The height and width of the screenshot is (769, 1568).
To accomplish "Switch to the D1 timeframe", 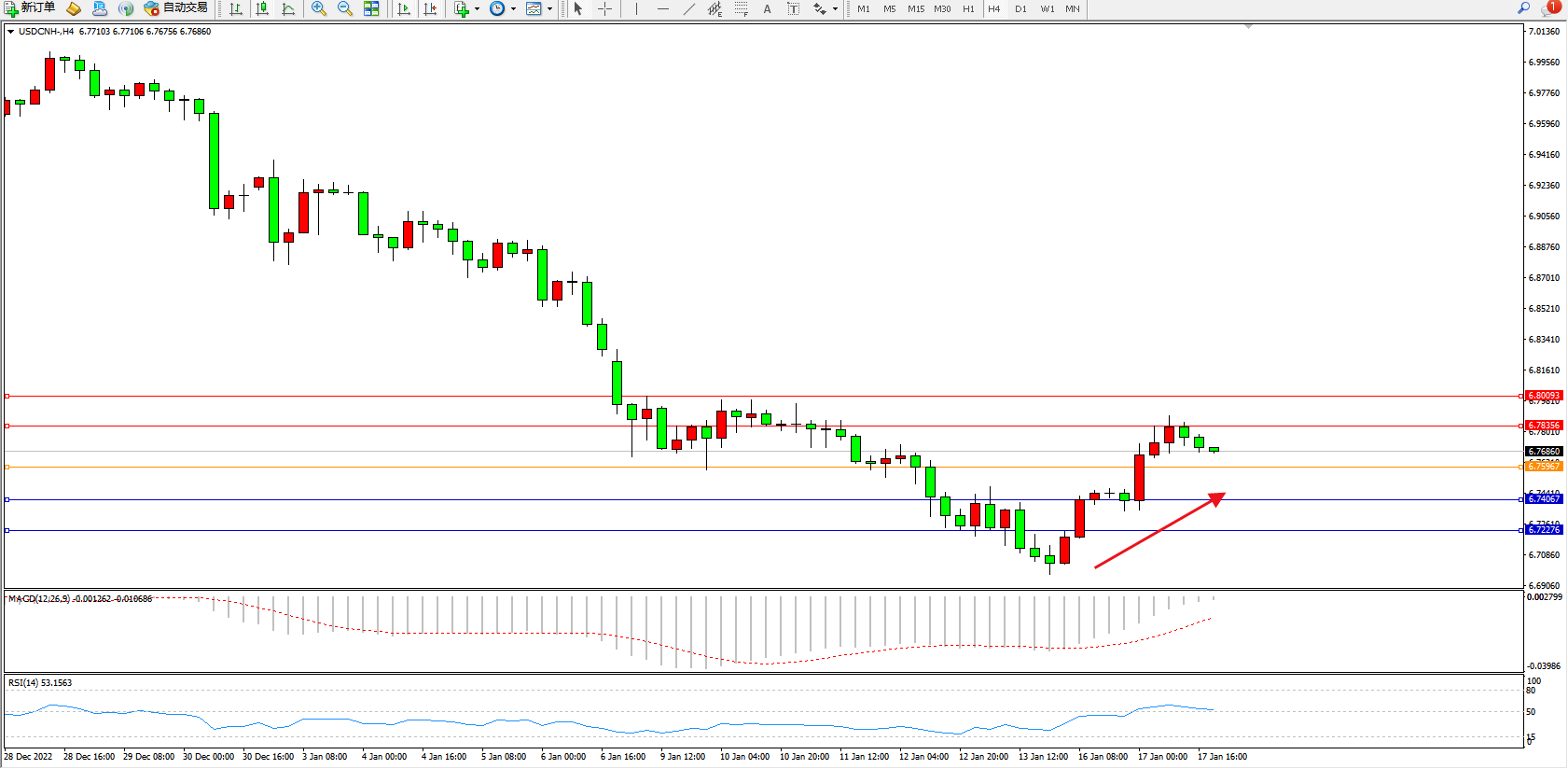I will tap(1020, 9).
